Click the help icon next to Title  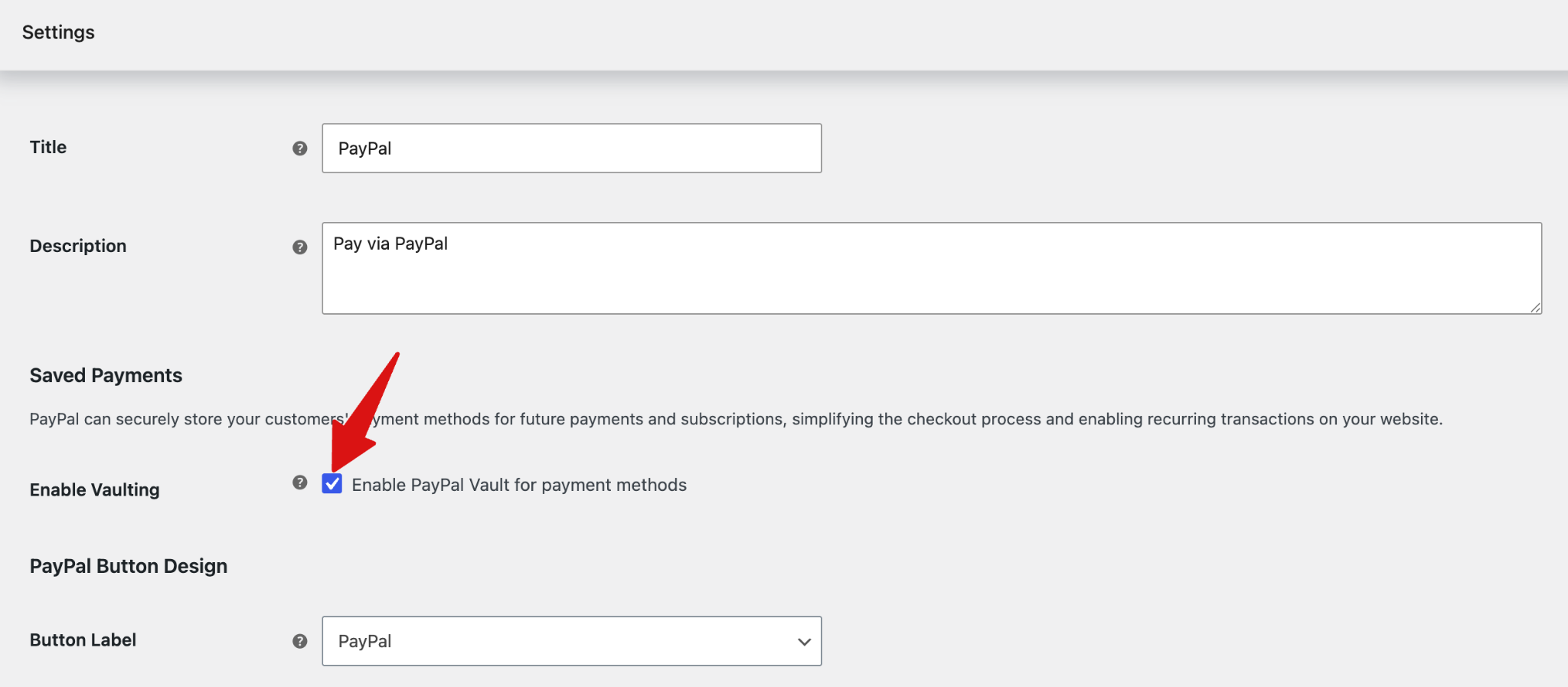click(299, 149)
